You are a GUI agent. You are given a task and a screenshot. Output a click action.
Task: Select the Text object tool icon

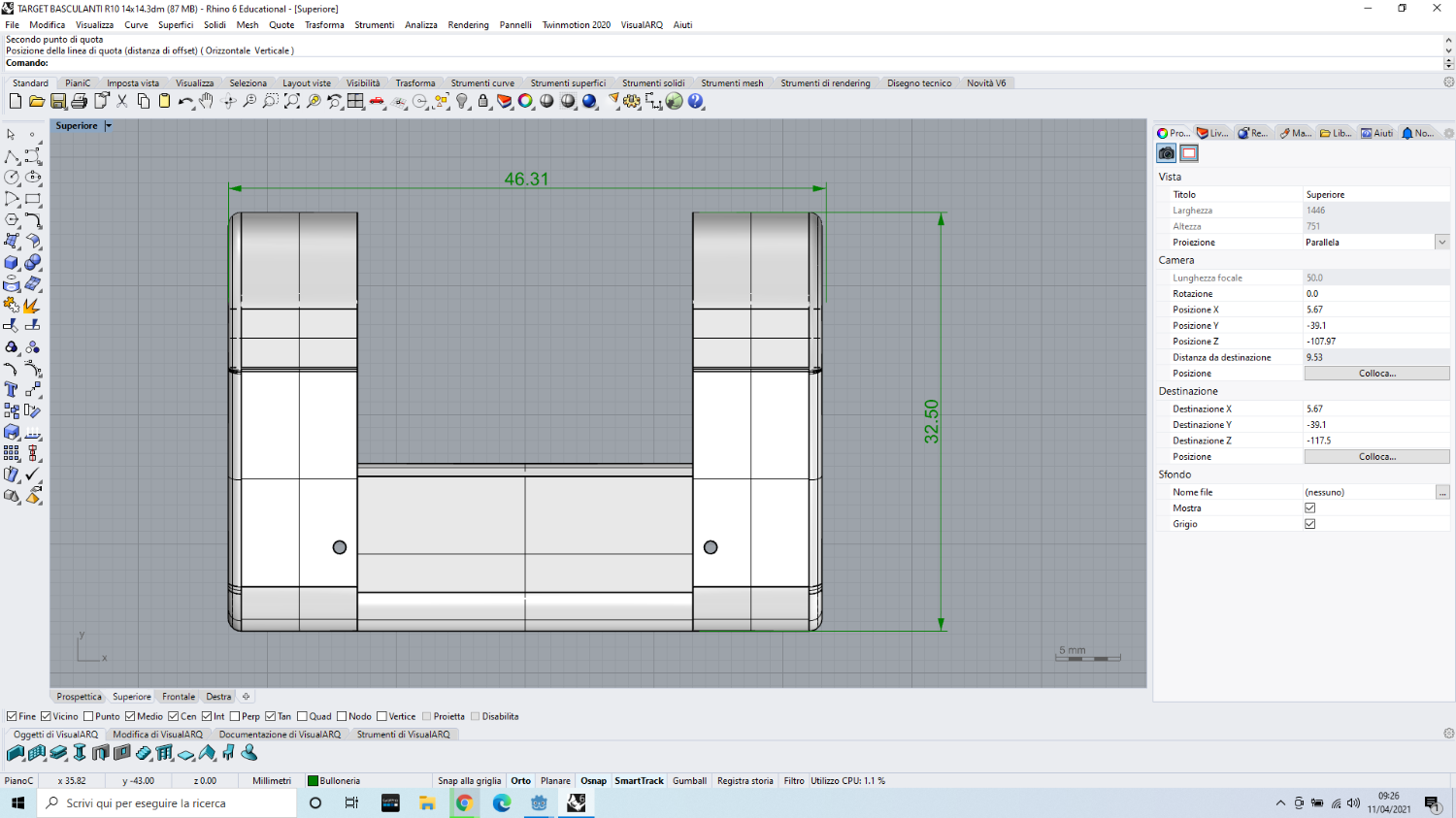click(12, 389)
